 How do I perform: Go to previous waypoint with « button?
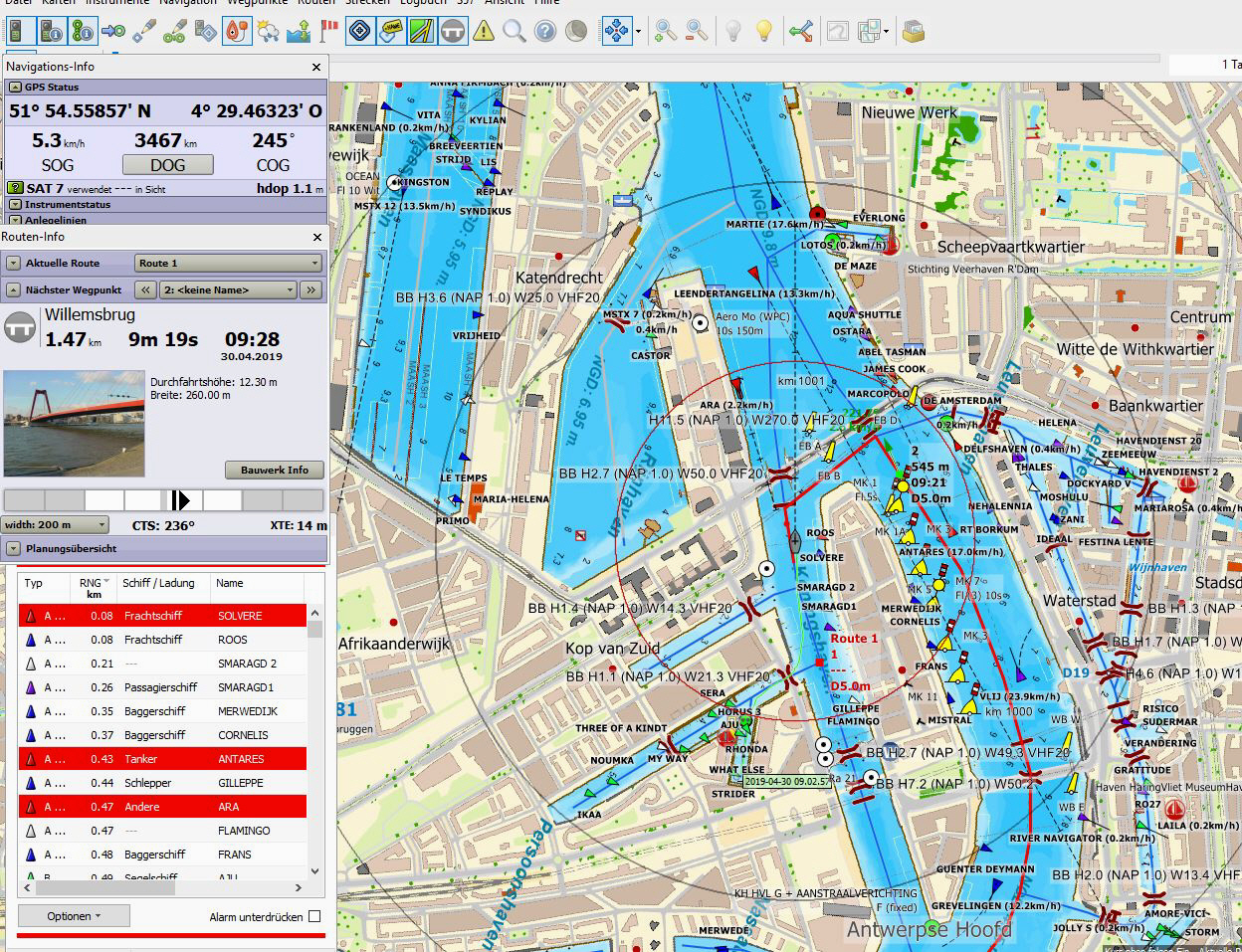pos(146,290)
